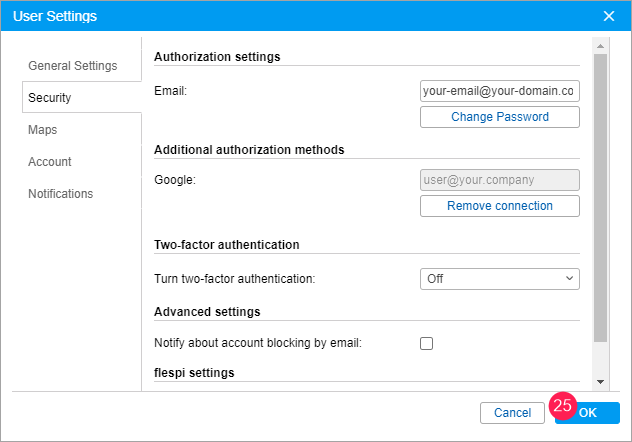
Task: Open the Notifications tab
Action: [x=60, y=194]
